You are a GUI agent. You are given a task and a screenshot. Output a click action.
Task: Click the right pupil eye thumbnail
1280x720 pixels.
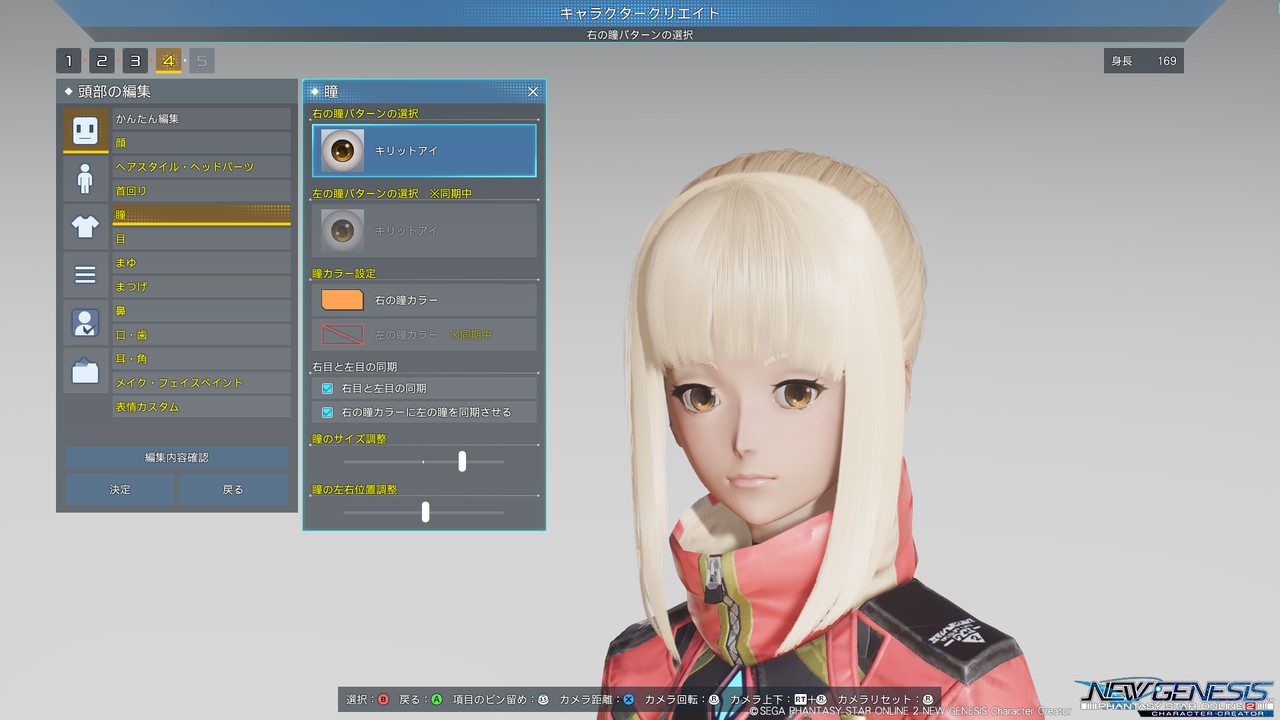[343, 151]
